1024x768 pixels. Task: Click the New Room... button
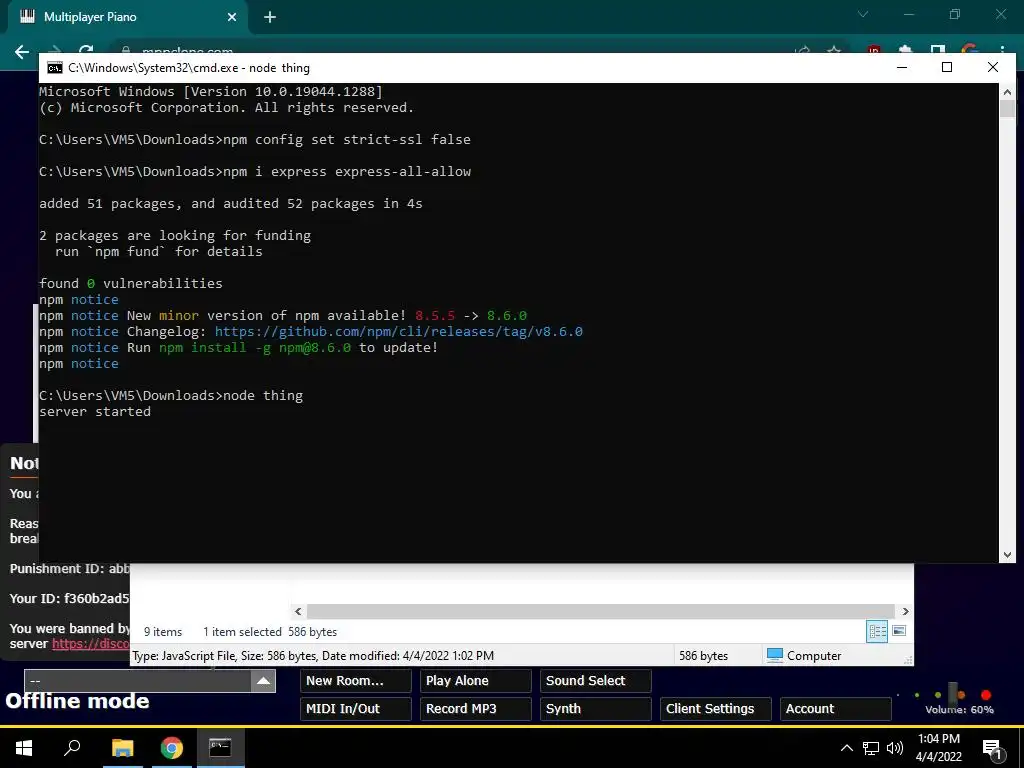(356, 681)
